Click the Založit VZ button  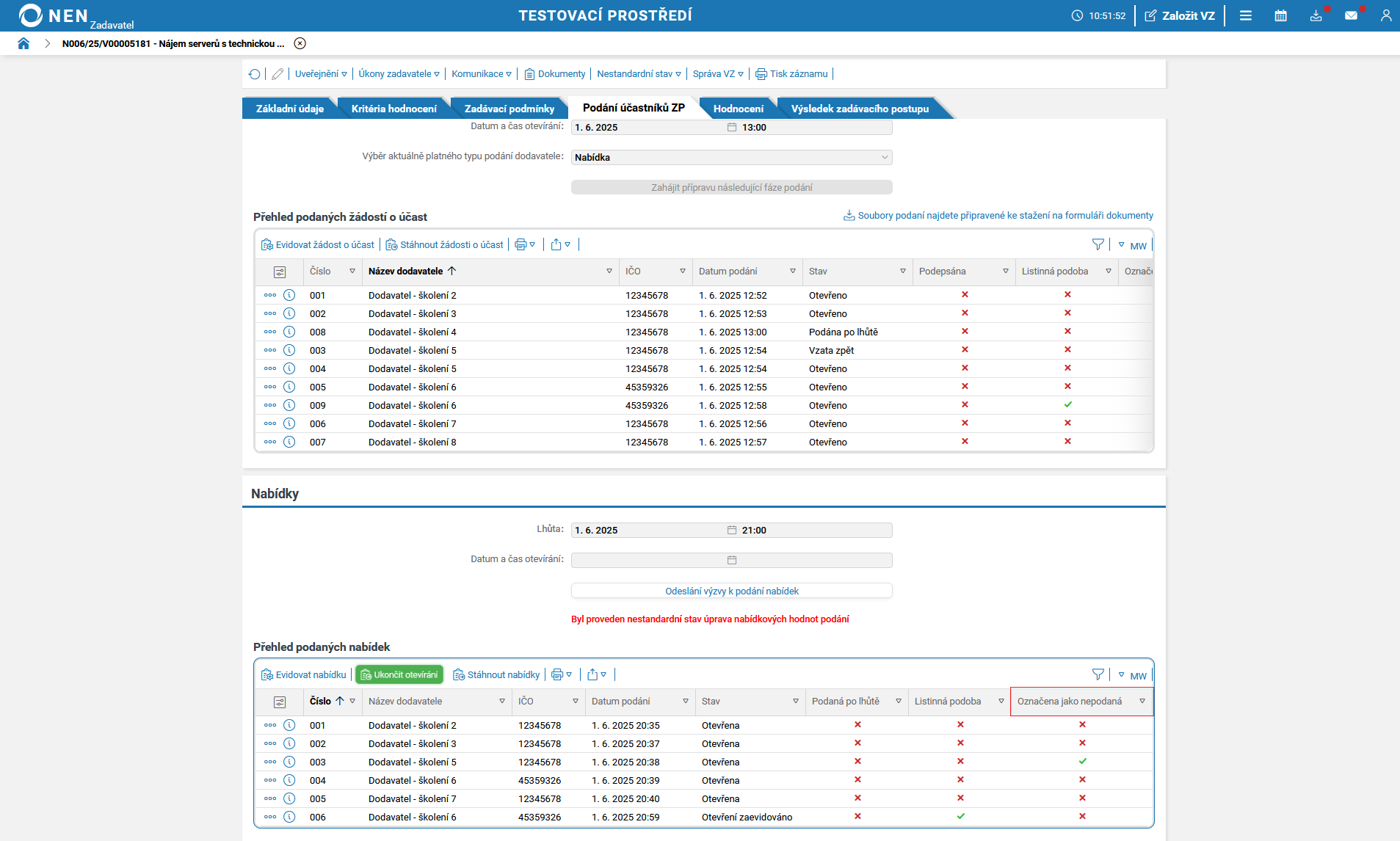[x=1180, y=15]
